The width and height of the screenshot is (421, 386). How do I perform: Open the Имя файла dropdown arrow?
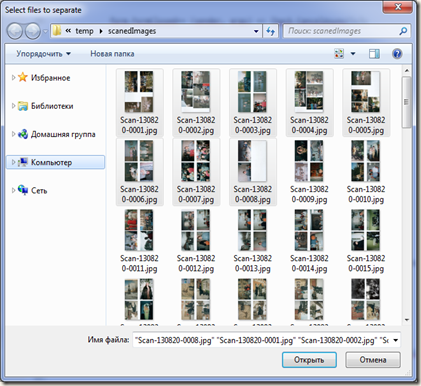pyautogui.click(x=396, y=340)
